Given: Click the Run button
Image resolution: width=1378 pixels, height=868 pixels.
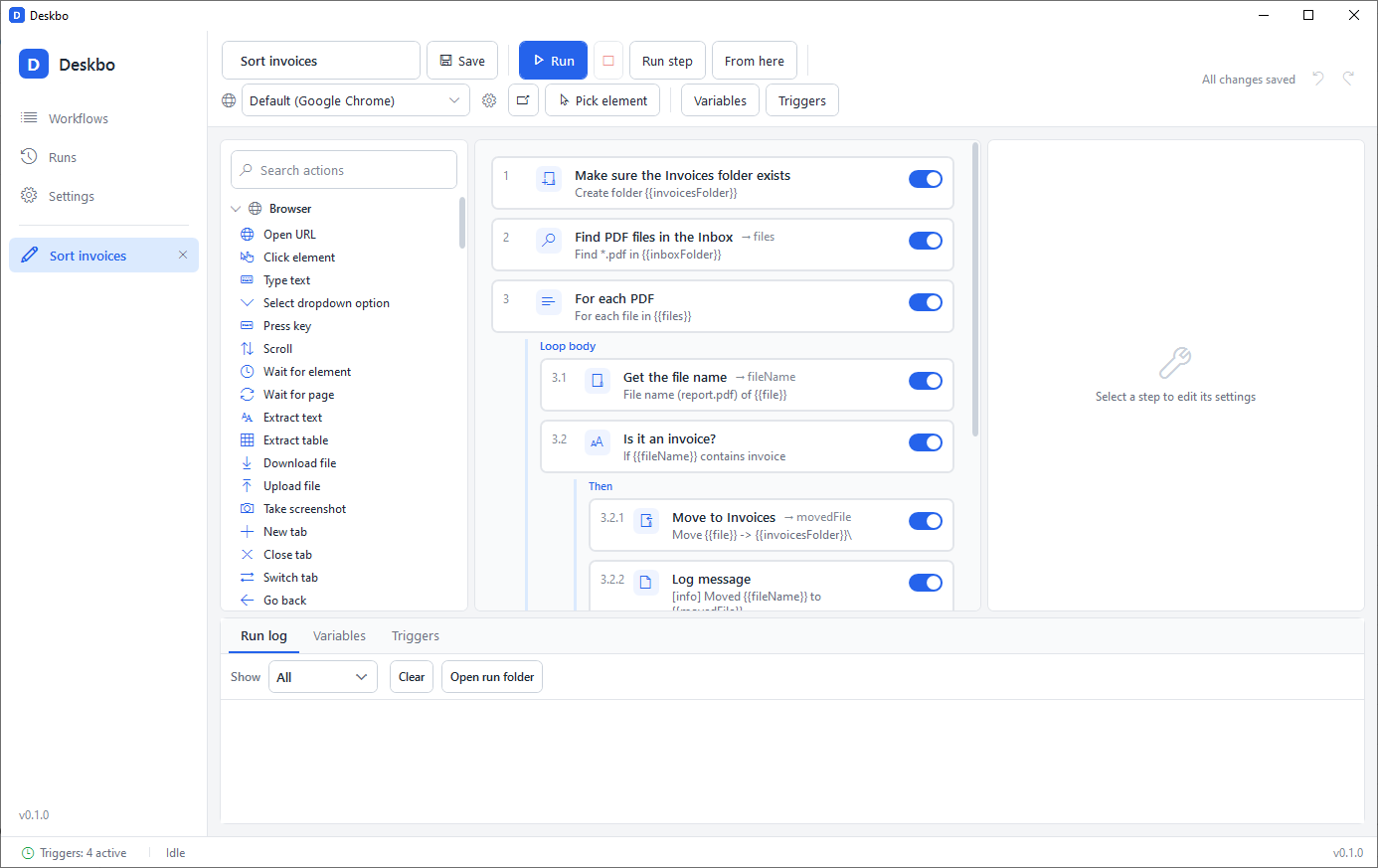Looking at the screenshot, I should tap(553, 61).
